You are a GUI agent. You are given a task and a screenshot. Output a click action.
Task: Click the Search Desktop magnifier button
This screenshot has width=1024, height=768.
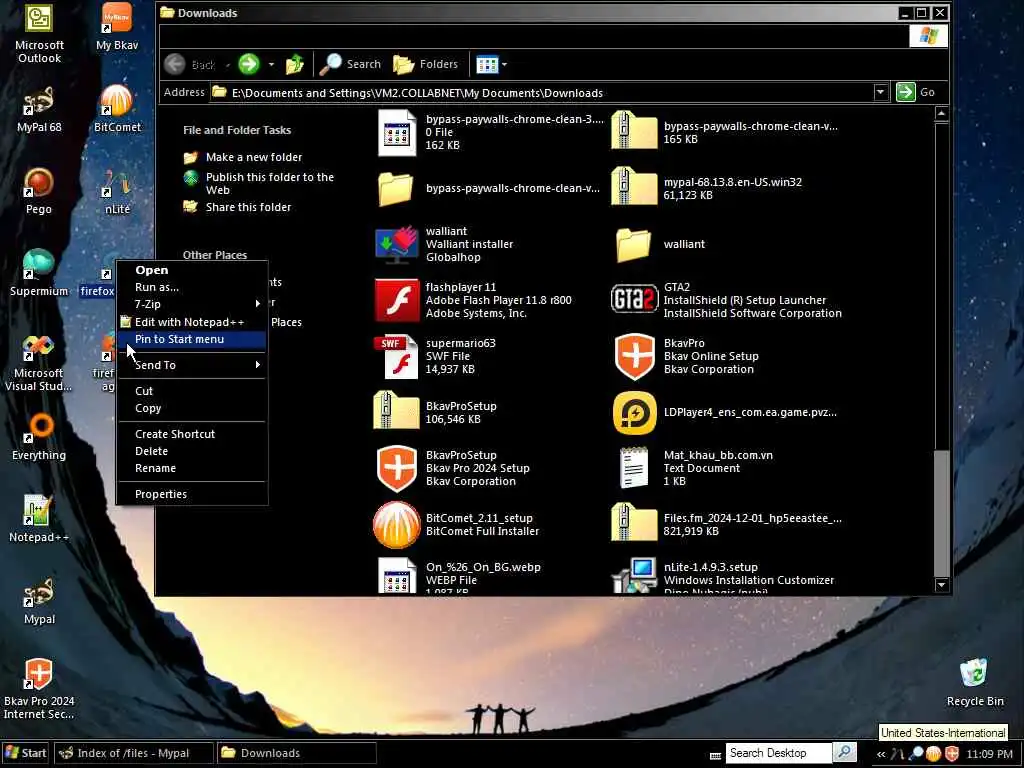click(844, 753)
